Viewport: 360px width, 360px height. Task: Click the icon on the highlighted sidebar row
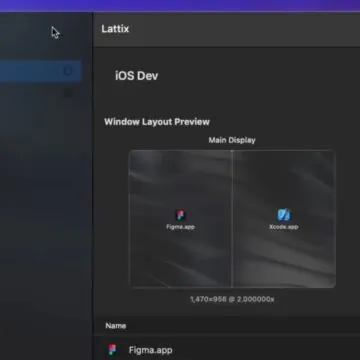68,71
